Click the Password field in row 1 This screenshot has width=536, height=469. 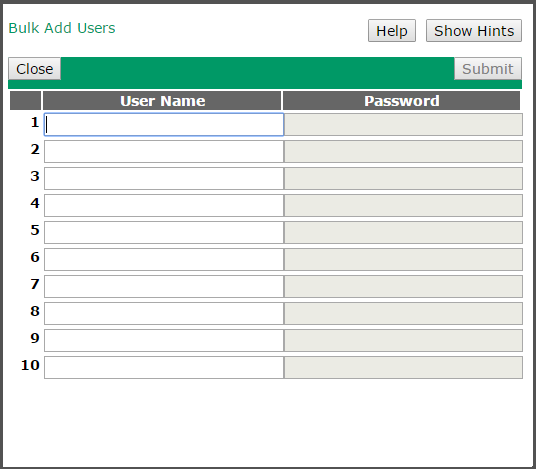(403, 124)
